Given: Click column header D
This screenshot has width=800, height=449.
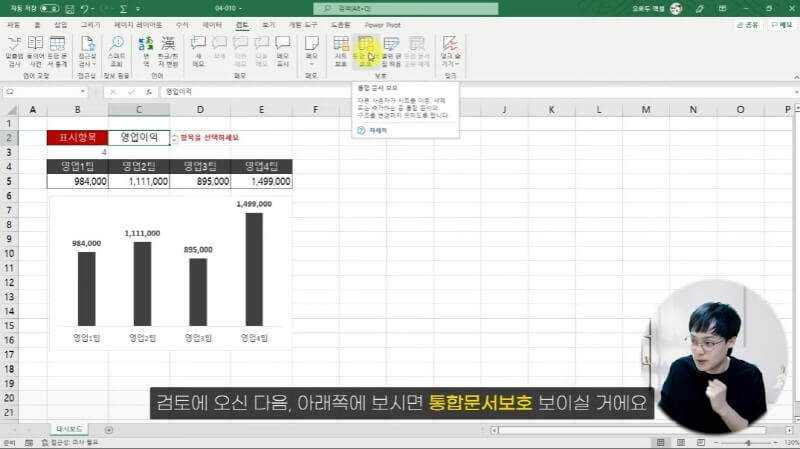Looking at the screenshot, I should (200, 110).
